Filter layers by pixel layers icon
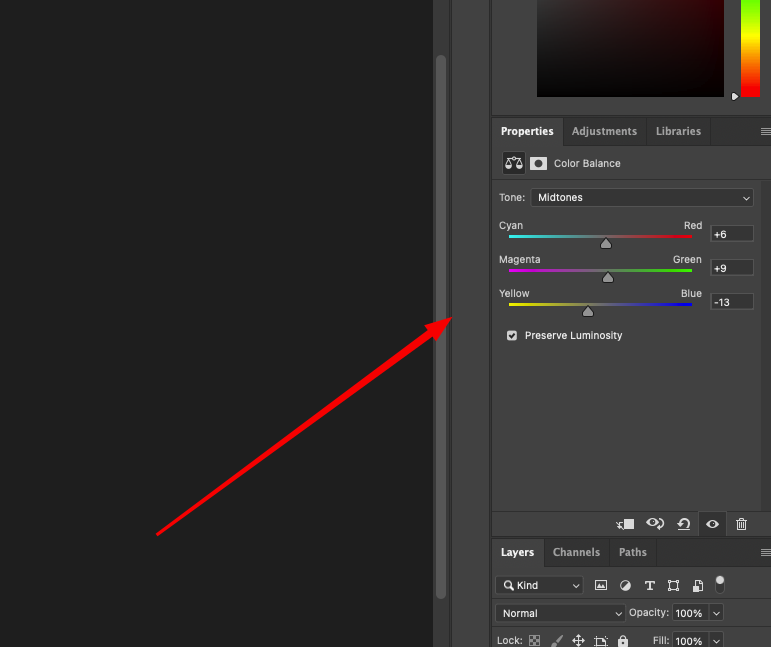Viewport: 771px width, 647px height. 600,586
